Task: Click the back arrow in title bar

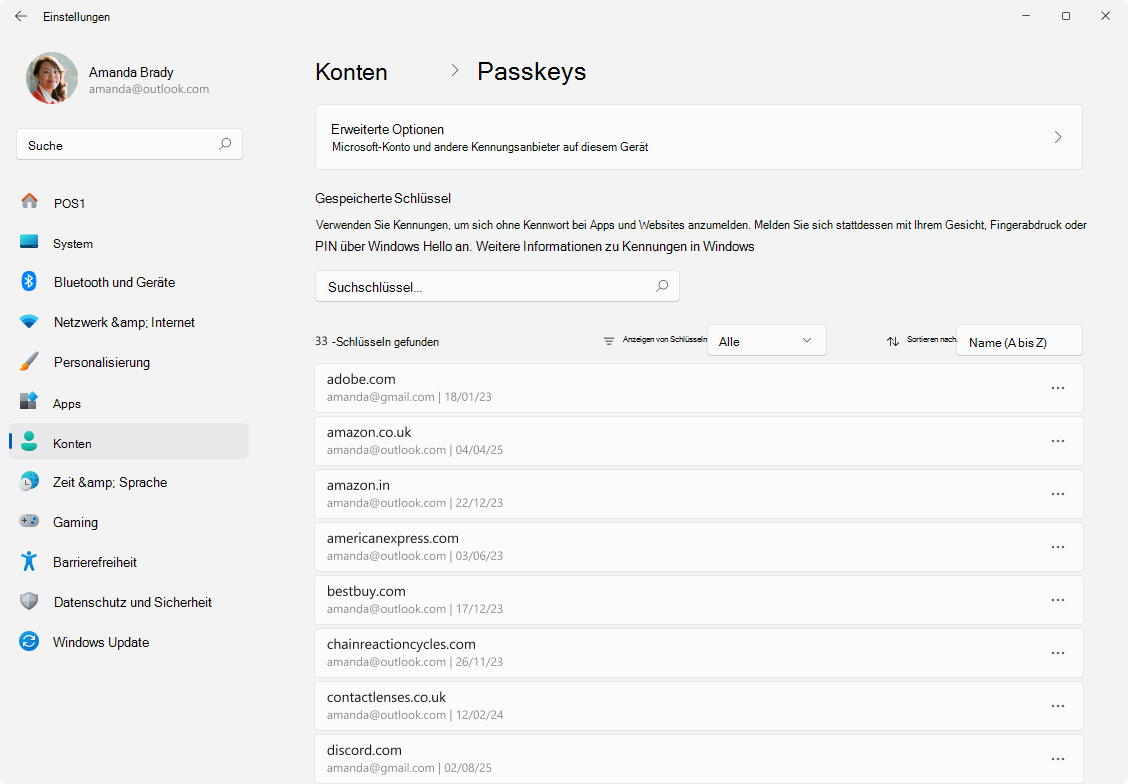Action: coord(21,16)
